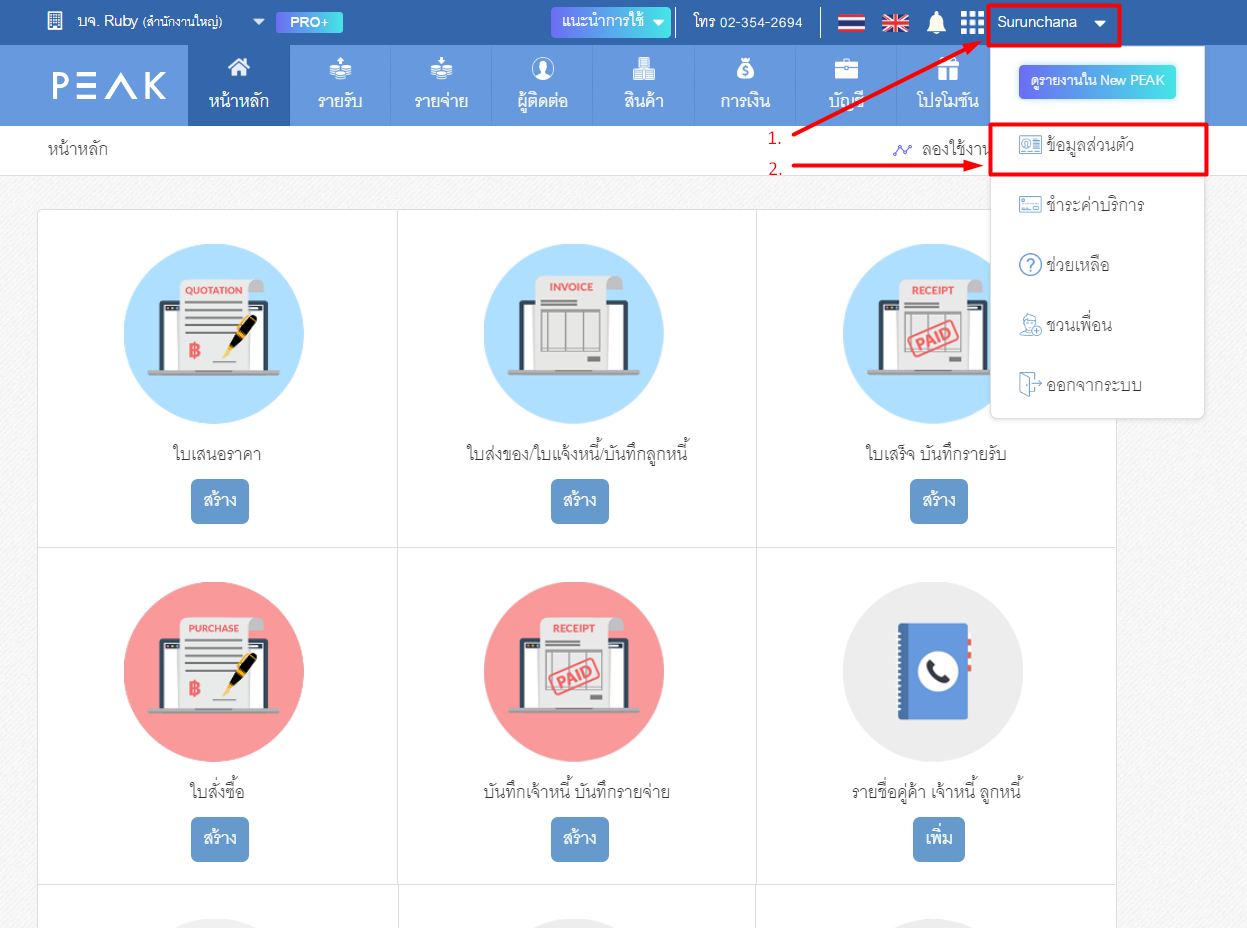Image resolution: width=1247 pixels, height=928 pixels.
Task: Click the ช่วยเหลือ question mark icon
Action: pyautogui.click(x=1029, y=265)
